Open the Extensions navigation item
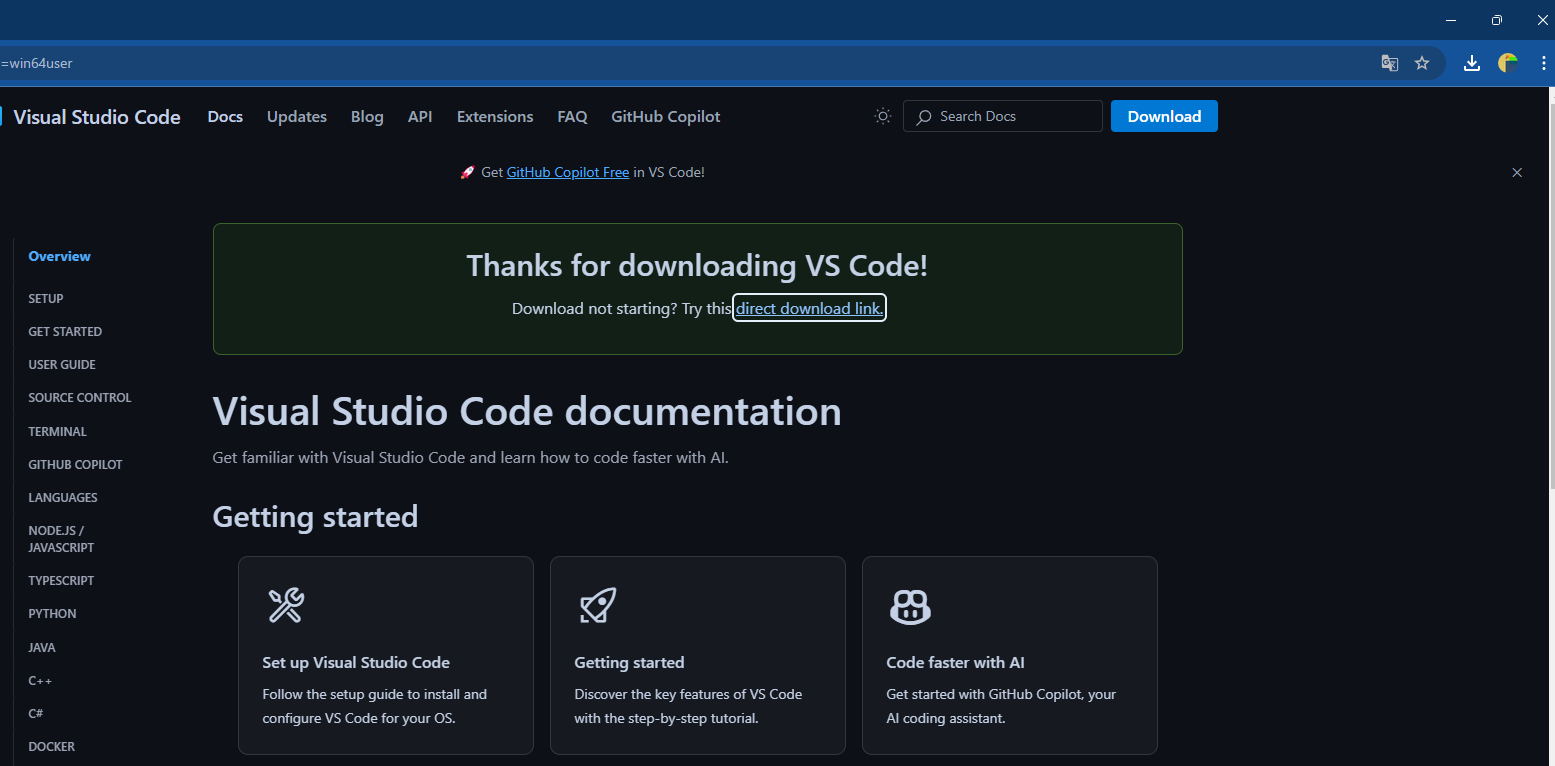Image resolution: width=1555 pixels, height=766 pixels. pos(495,117)
